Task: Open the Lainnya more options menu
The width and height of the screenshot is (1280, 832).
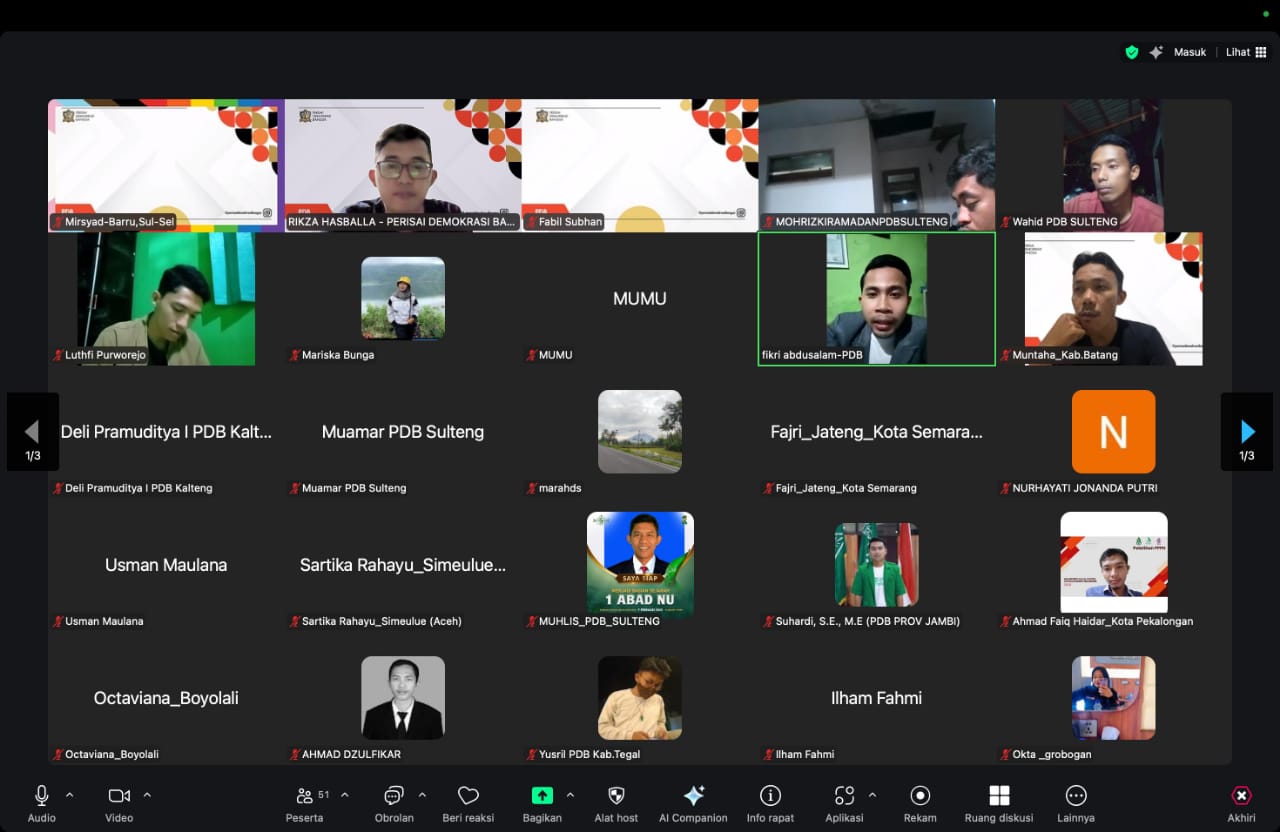Action: coord(1076,796)
